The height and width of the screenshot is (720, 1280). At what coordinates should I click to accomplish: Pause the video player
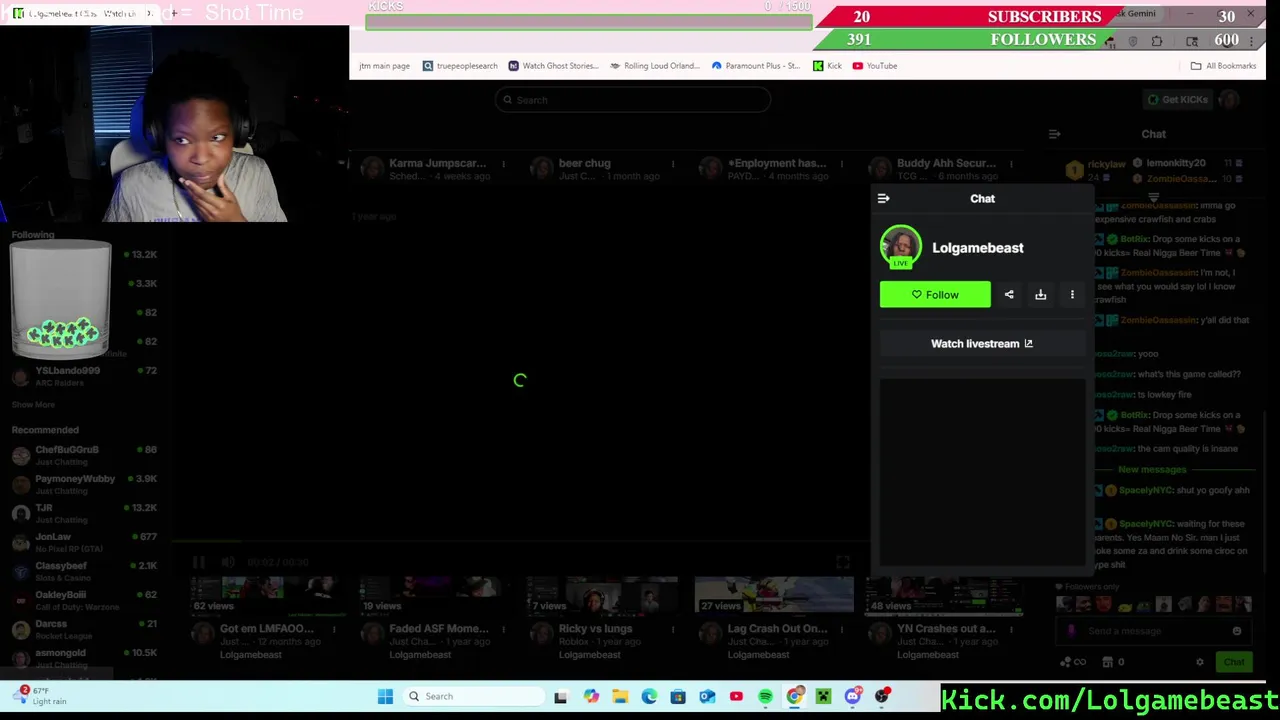[198, 562]
